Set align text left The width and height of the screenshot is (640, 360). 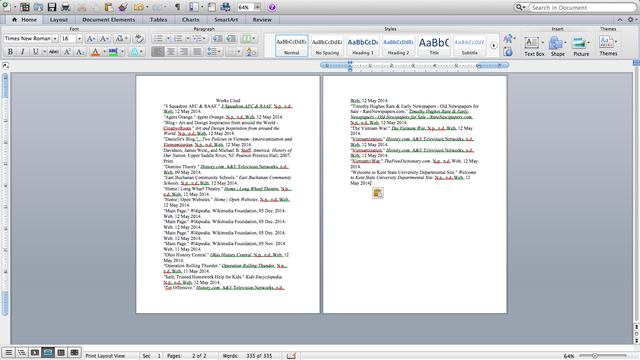tap(158, 52)
